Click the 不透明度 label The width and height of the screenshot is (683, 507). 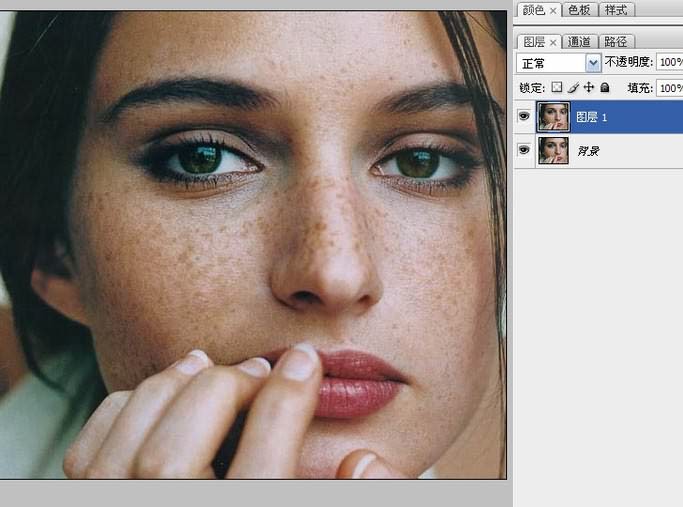tap(629, 62)
